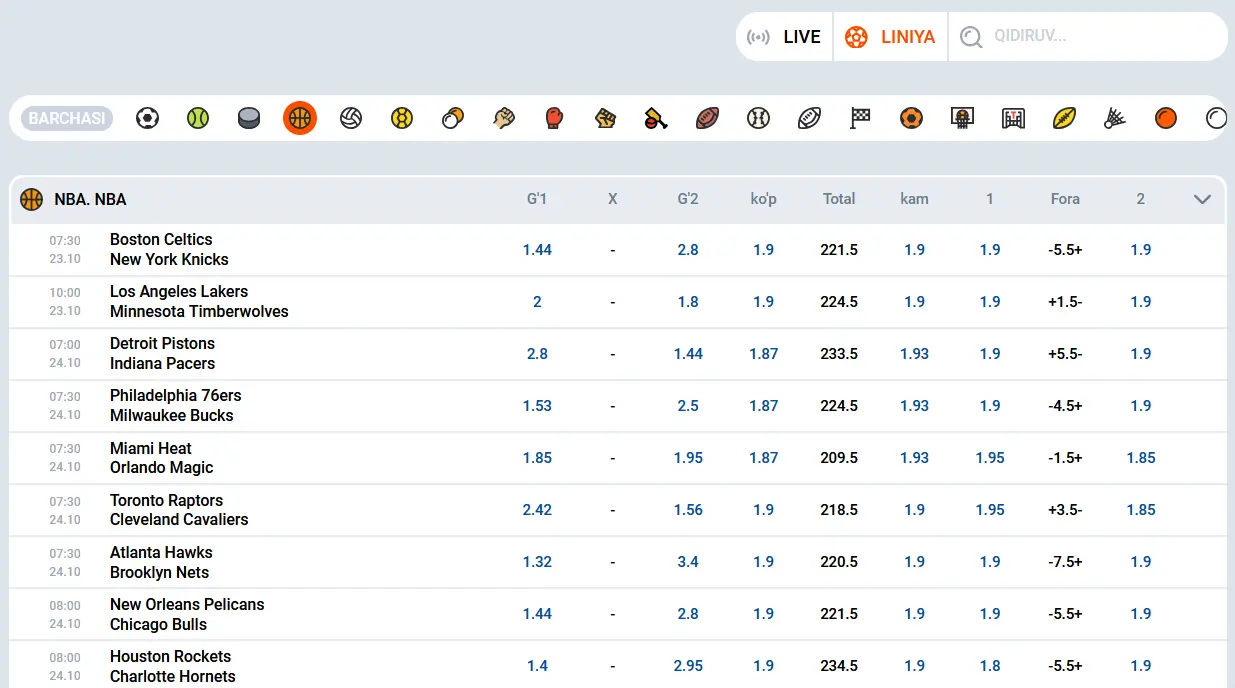1235x688 pixels.
Task: Open Detroit Pistons vs Indiana Pacers match
Action: tap(162, 353)
